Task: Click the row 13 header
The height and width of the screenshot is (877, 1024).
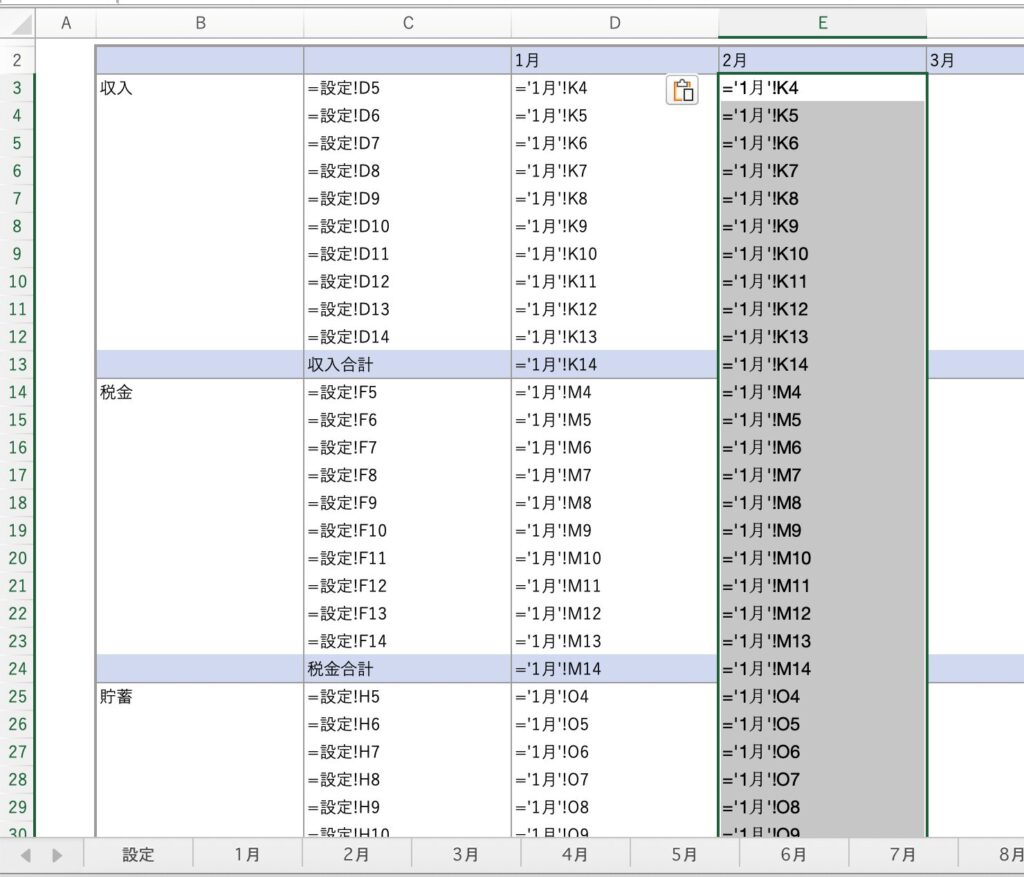Action: 18,365
